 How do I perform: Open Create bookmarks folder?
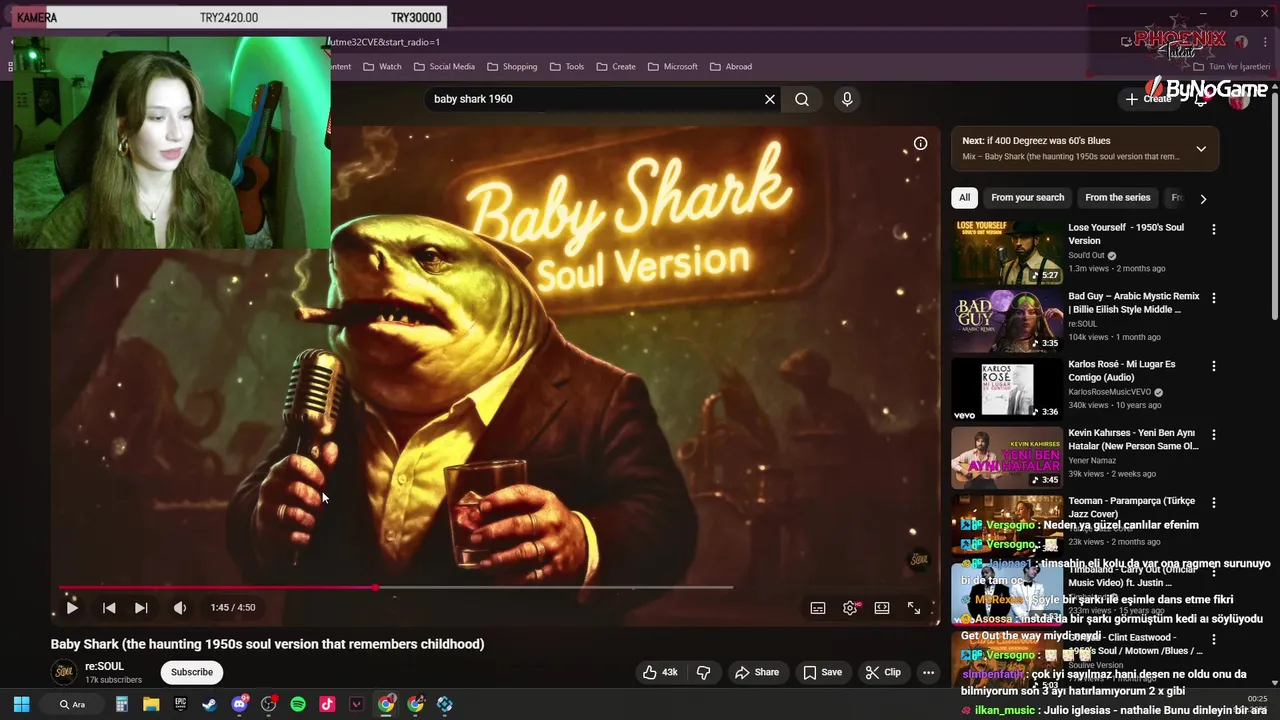pos(616,67)
